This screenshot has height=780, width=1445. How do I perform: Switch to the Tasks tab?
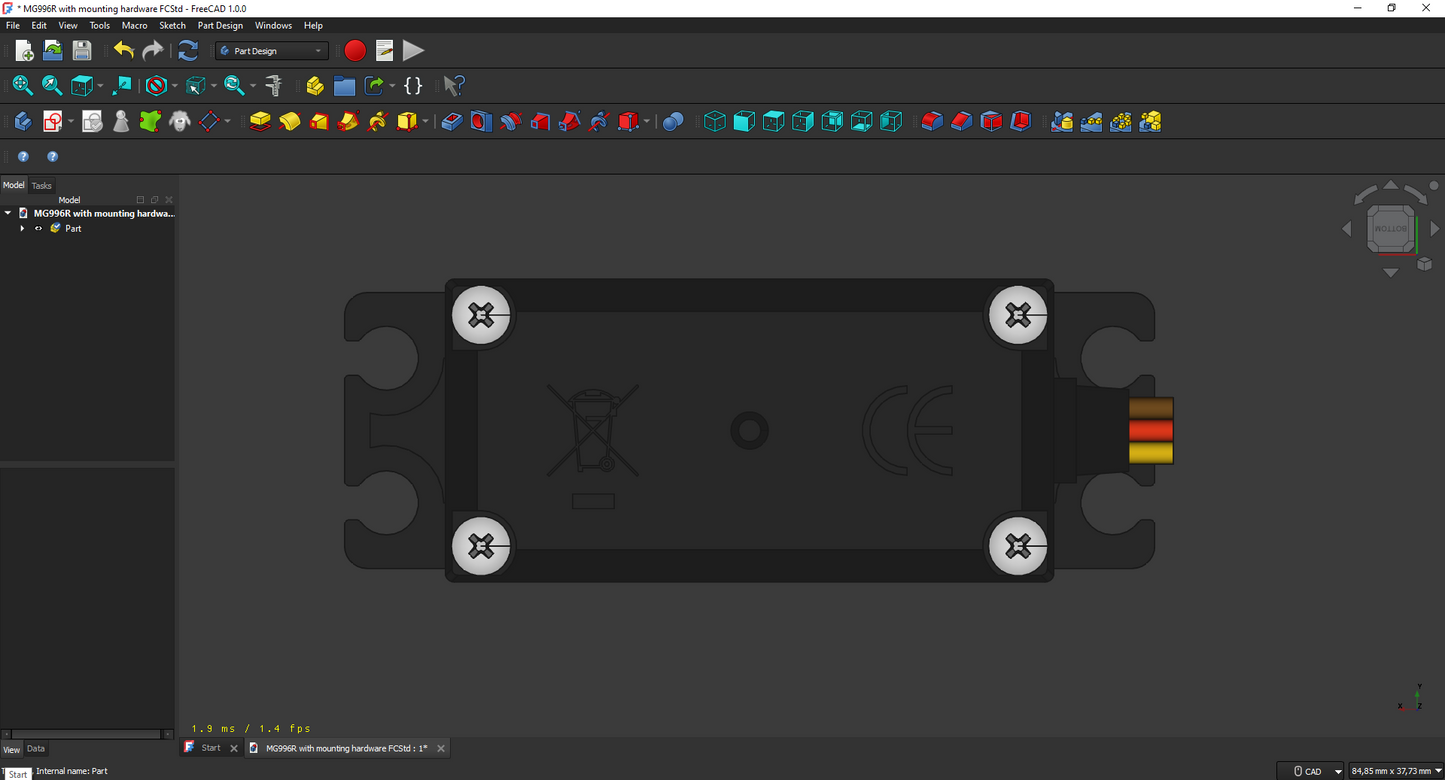coord(41,186)
